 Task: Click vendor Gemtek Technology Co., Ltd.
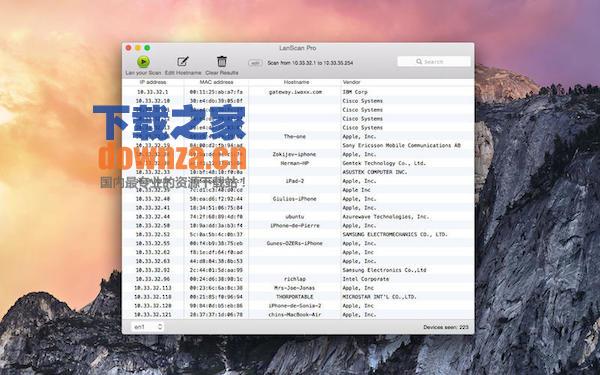click(384, 163)
